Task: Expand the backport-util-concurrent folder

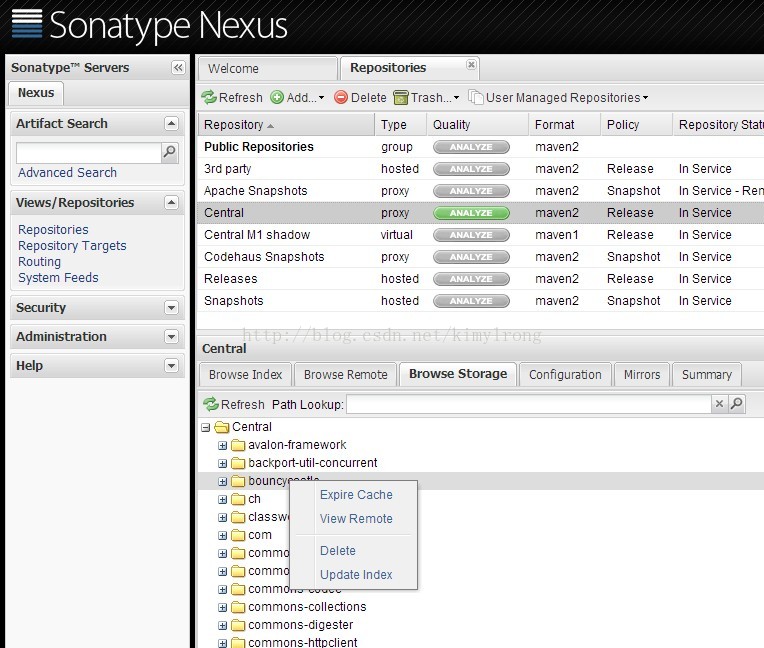Action: 222,464
